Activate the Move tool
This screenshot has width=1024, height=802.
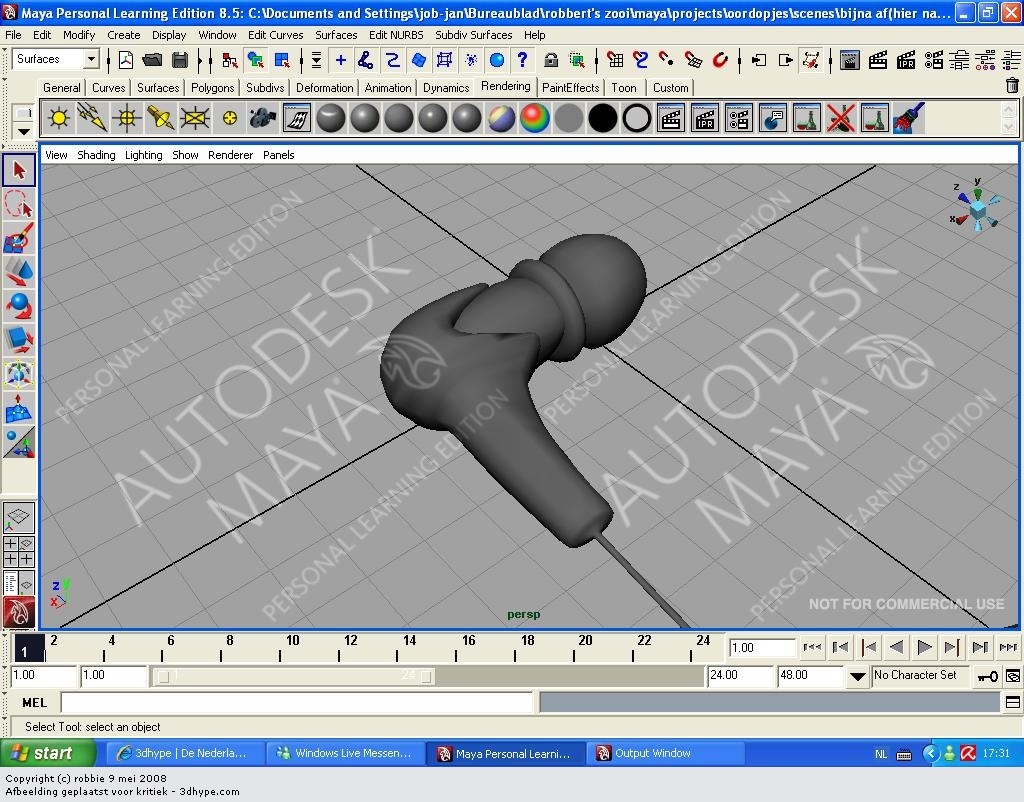tap(19, 272)
